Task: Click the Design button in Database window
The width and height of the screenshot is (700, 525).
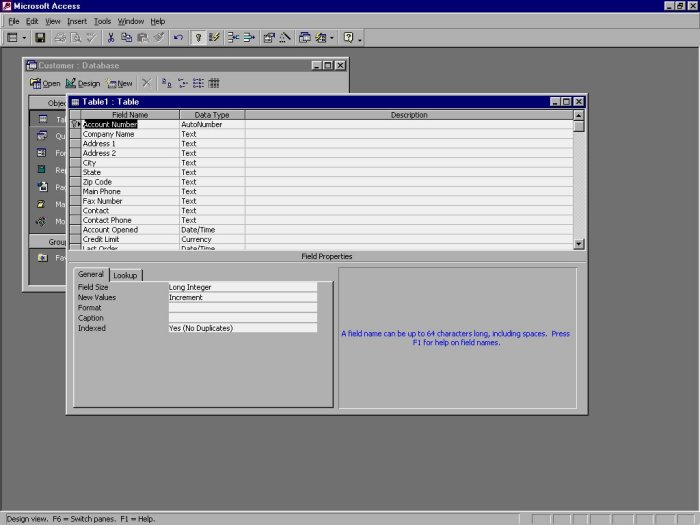Action: click(83, 84)
